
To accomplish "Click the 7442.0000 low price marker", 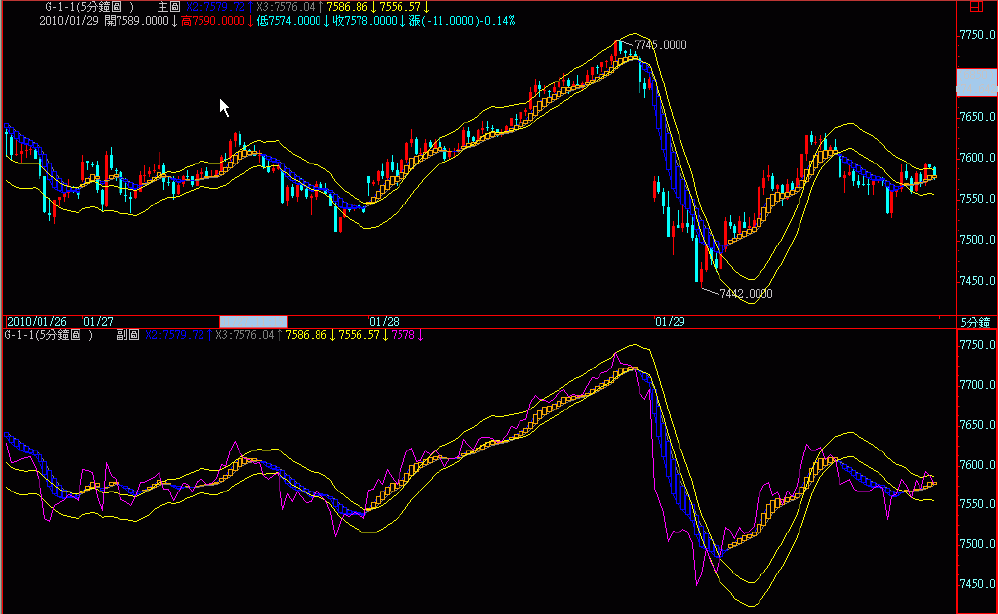I will click(x=745, y=294).
